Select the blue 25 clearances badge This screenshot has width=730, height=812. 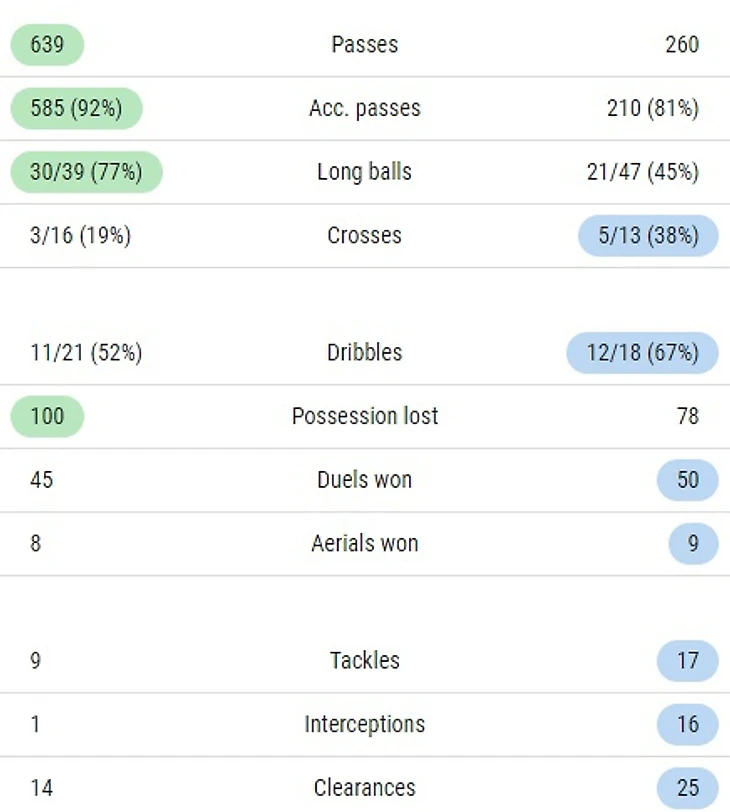pyautogui.click(x=688, y=788)
